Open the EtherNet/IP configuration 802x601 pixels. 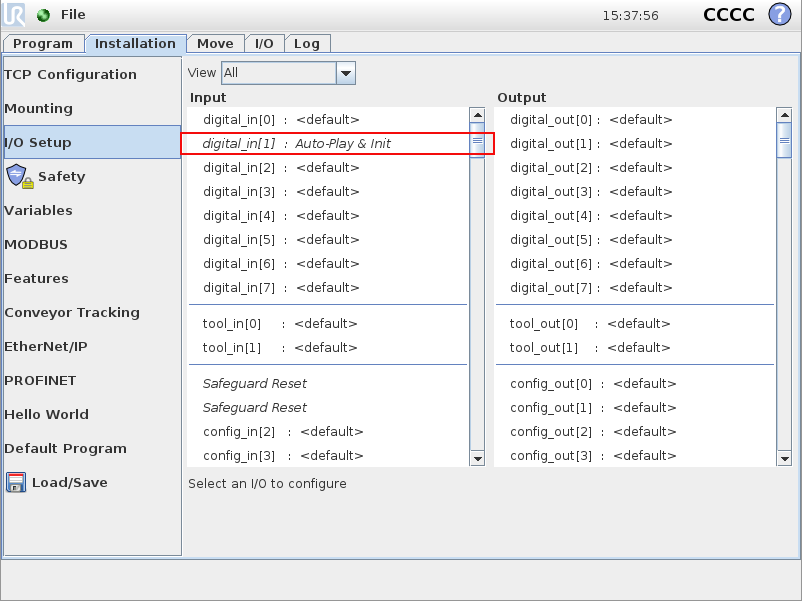[46, 346]
